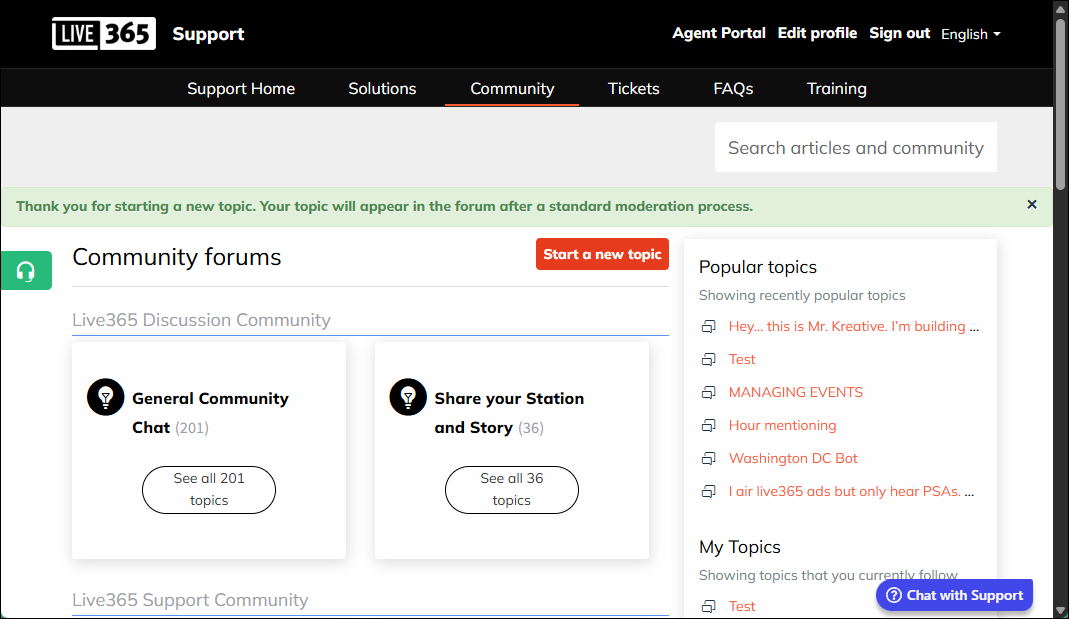
Task: Open the Tickets tab
Action: coord(634,89)
